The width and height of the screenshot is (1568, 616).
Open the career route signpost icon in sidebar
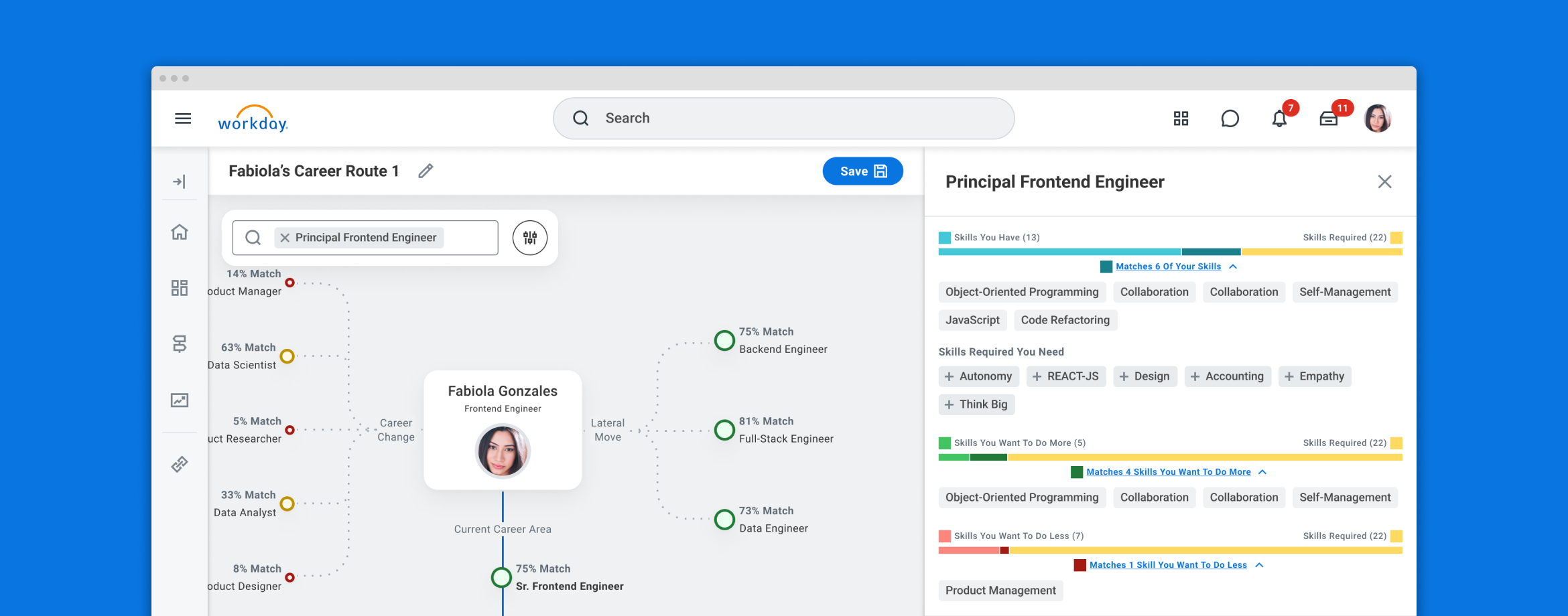click(179, 343)
